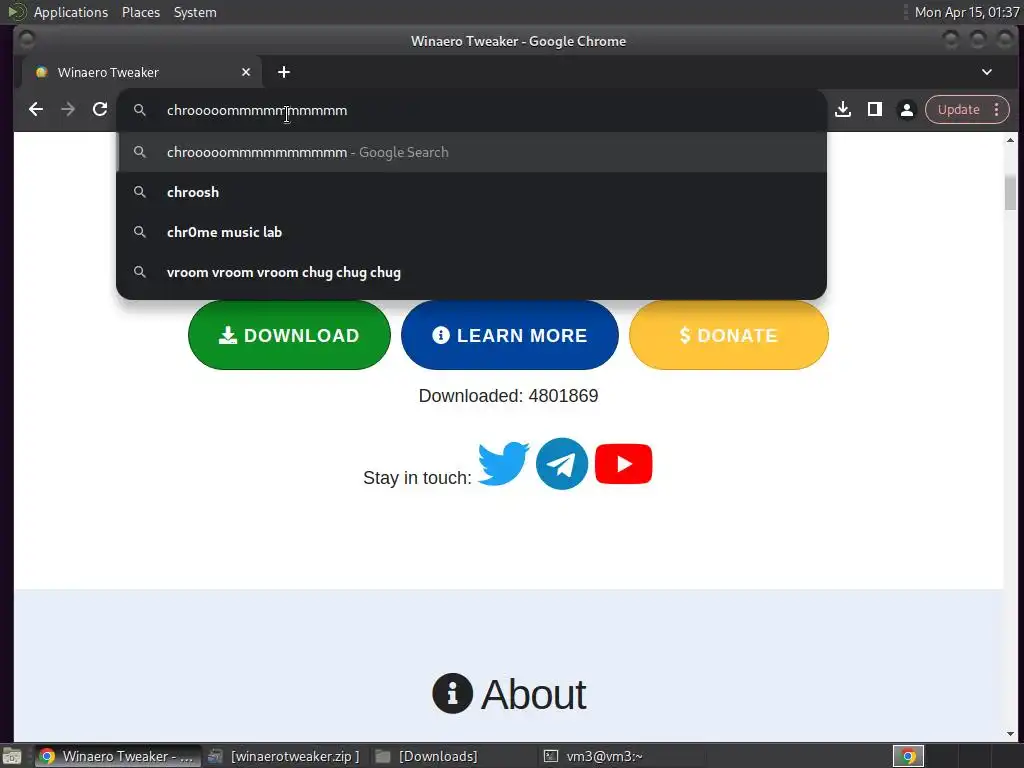Click the green DOWNLOAD button
The height and width of the screenshot is (768, 1024).
pyautogui.click(x=289, y=335)
